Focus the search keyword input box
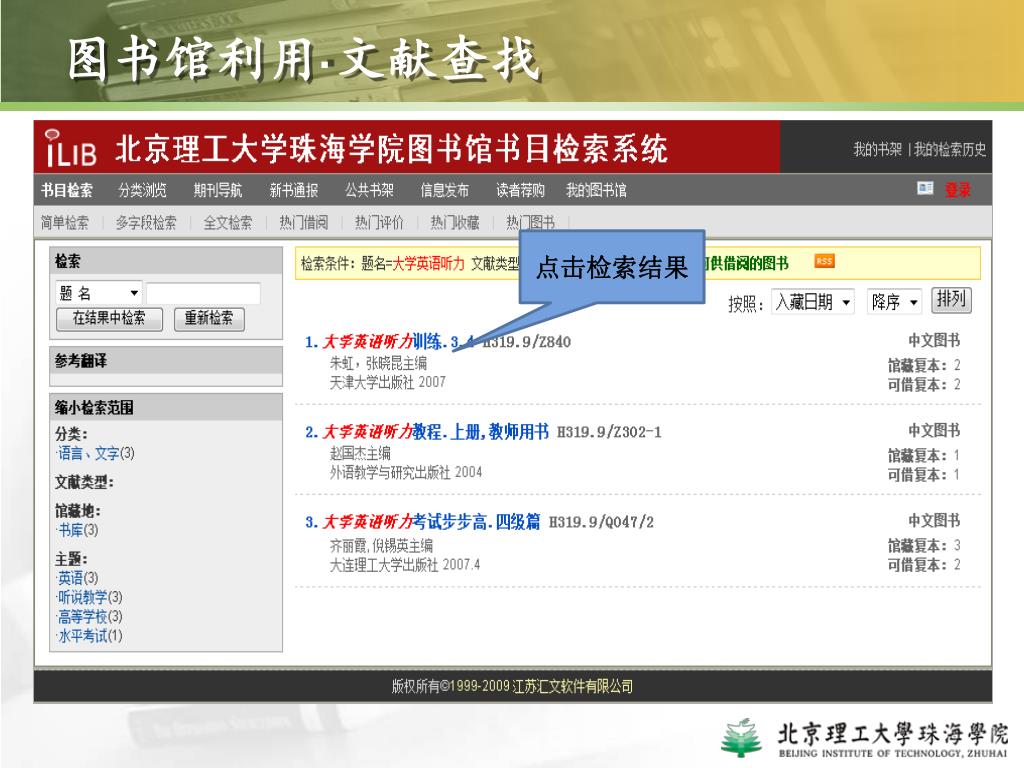 [203, 293]
